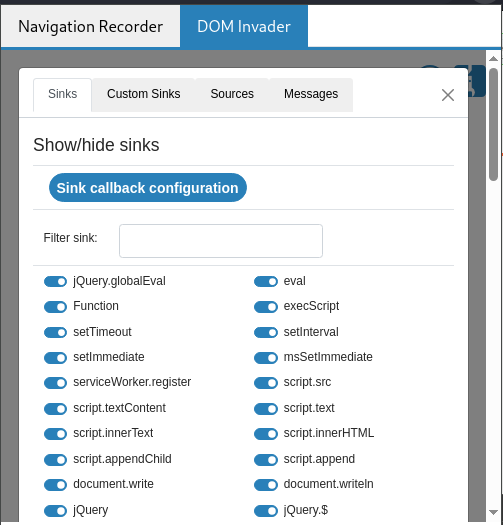The height and width of the screenshot is (525, 503).
Task: Toggle the script.innerHTML sink
Action: (266, 434)
